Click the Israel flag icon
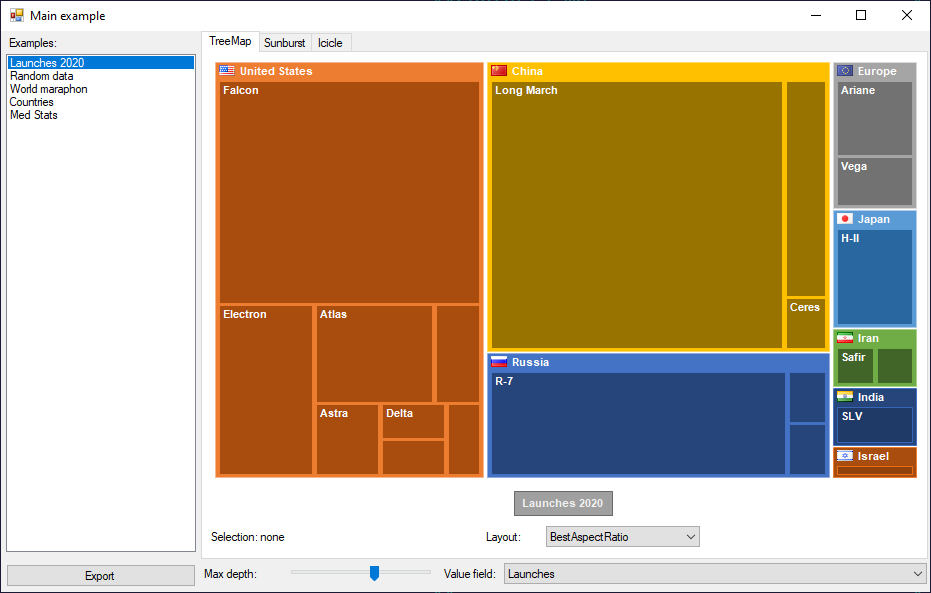Viewport: 931px width, 593px height. click(843, 456)
